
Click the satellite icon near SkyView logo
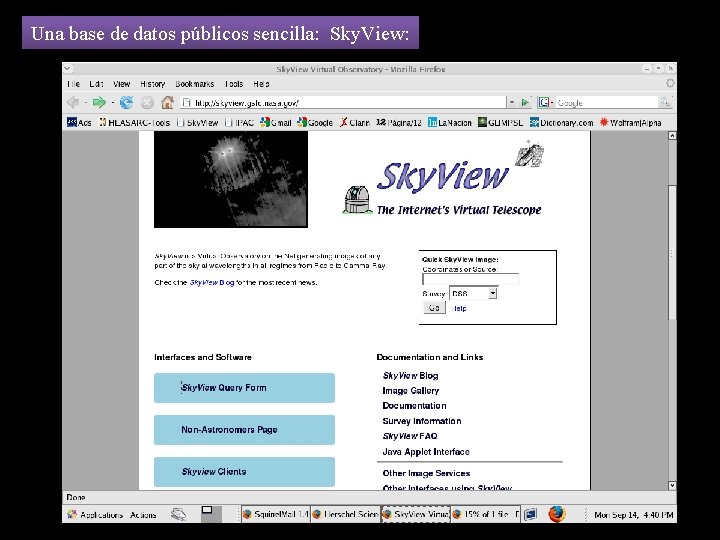(x=530, y=154)
